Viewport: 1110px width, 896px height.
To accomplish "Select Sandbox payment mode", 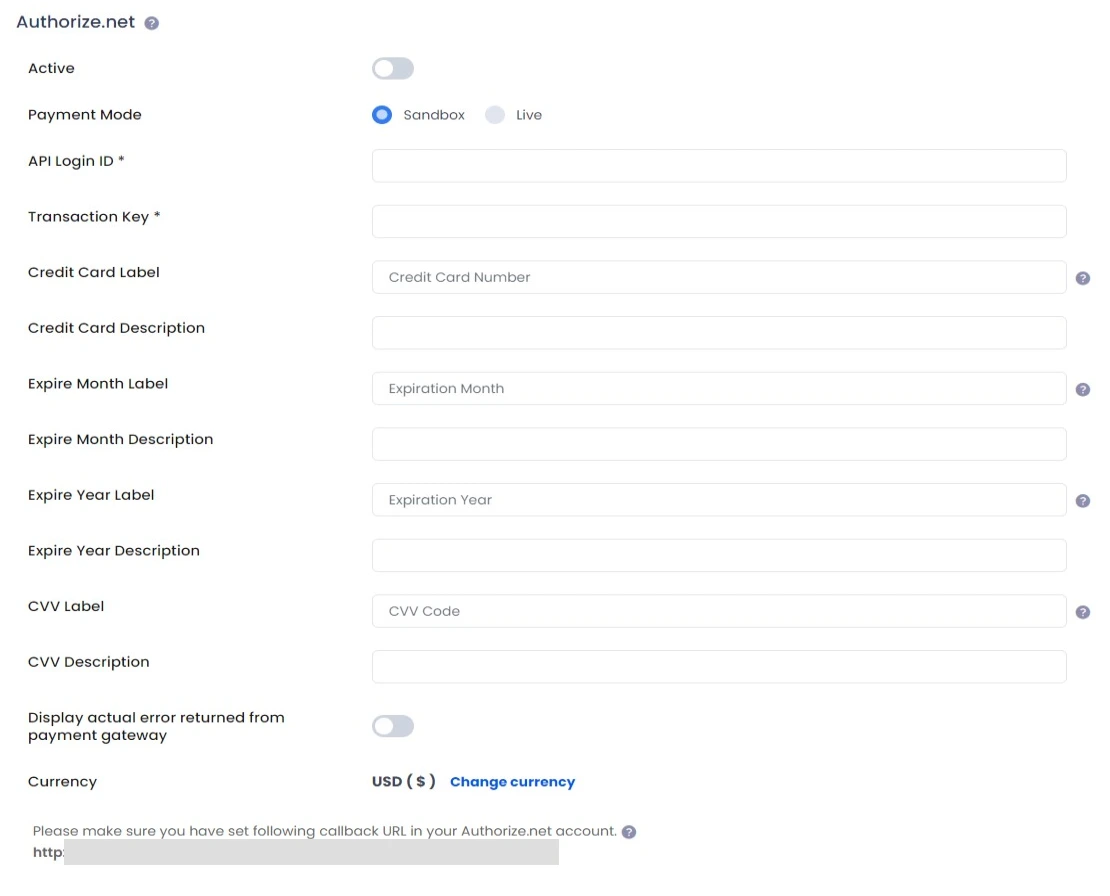I will point(382,115).
